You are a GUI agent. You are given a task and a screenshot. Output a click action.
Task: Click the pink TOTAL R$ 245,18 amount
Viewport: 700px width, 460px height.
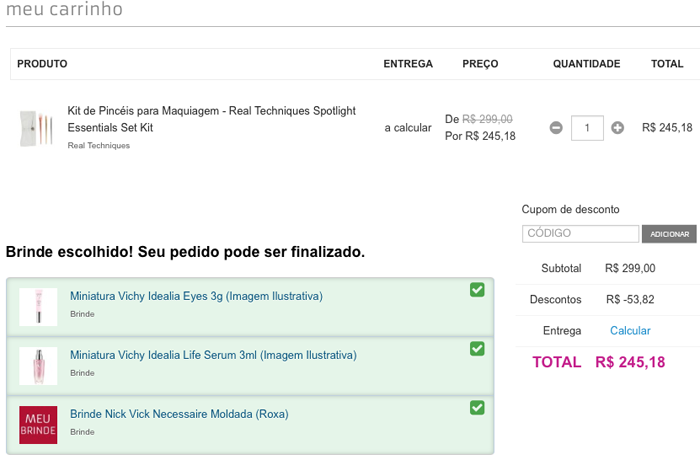(630, 362)
